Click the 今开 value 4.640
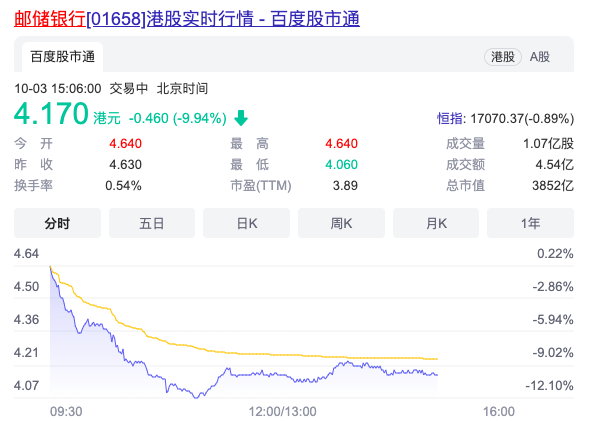The image size is (600, 421). click(x=126, y=144)
